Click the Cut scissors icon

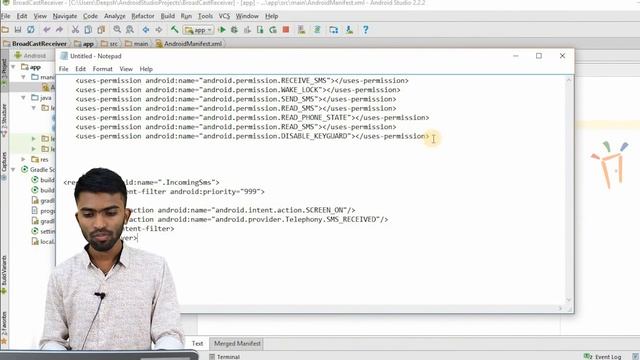pos(75,30)
